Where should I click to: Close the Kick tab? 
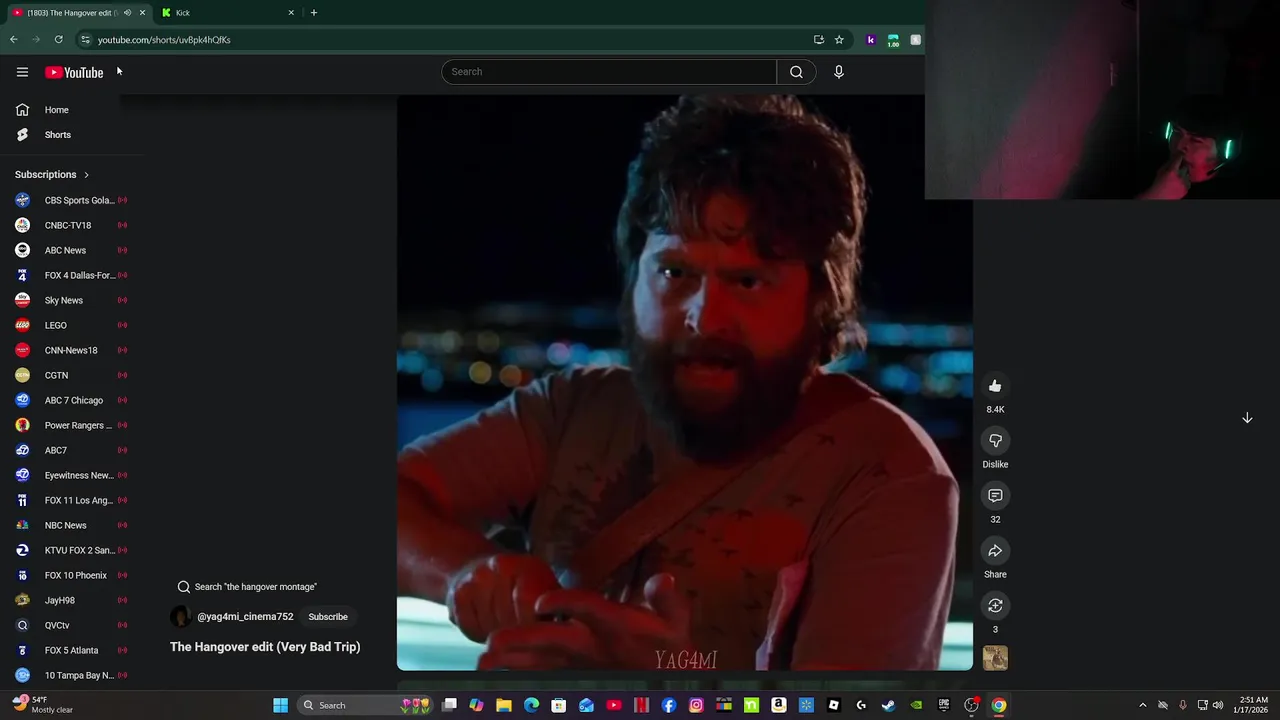pos(291,13)
